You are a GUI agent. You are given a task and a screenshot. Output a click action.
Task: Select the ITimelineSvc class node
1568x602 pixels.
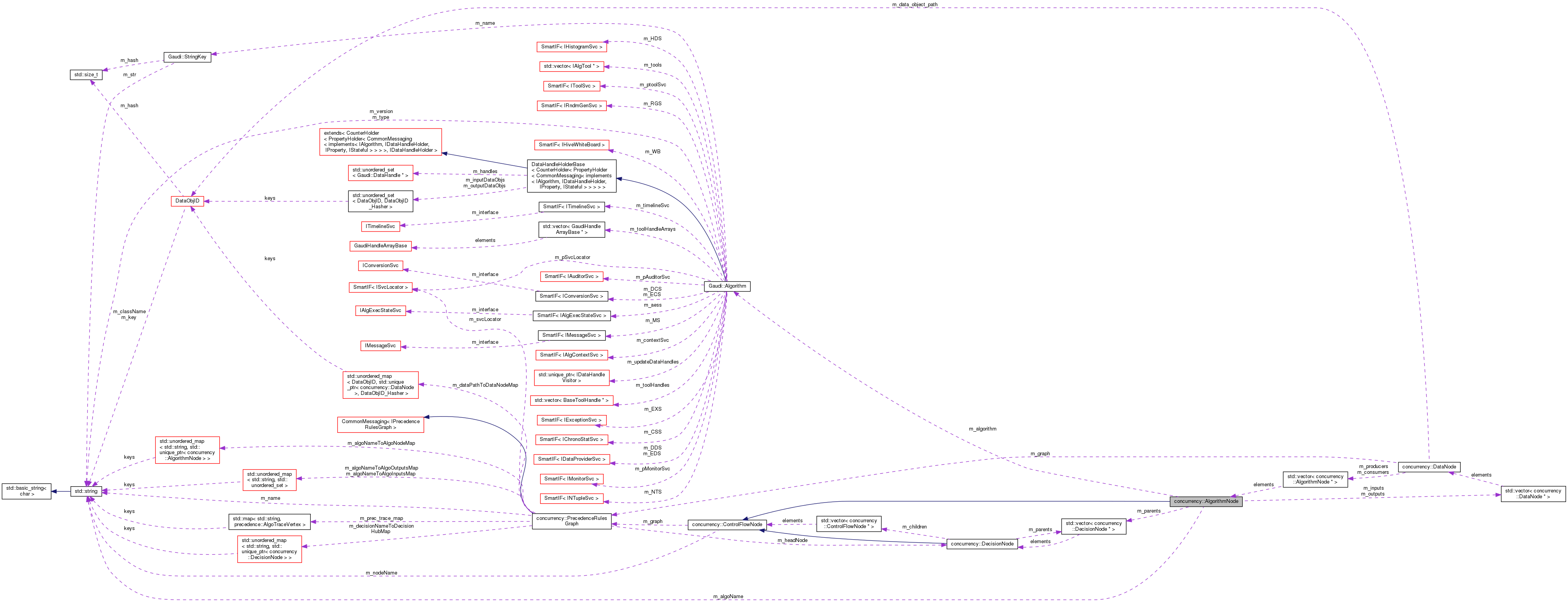click(380, 226)
